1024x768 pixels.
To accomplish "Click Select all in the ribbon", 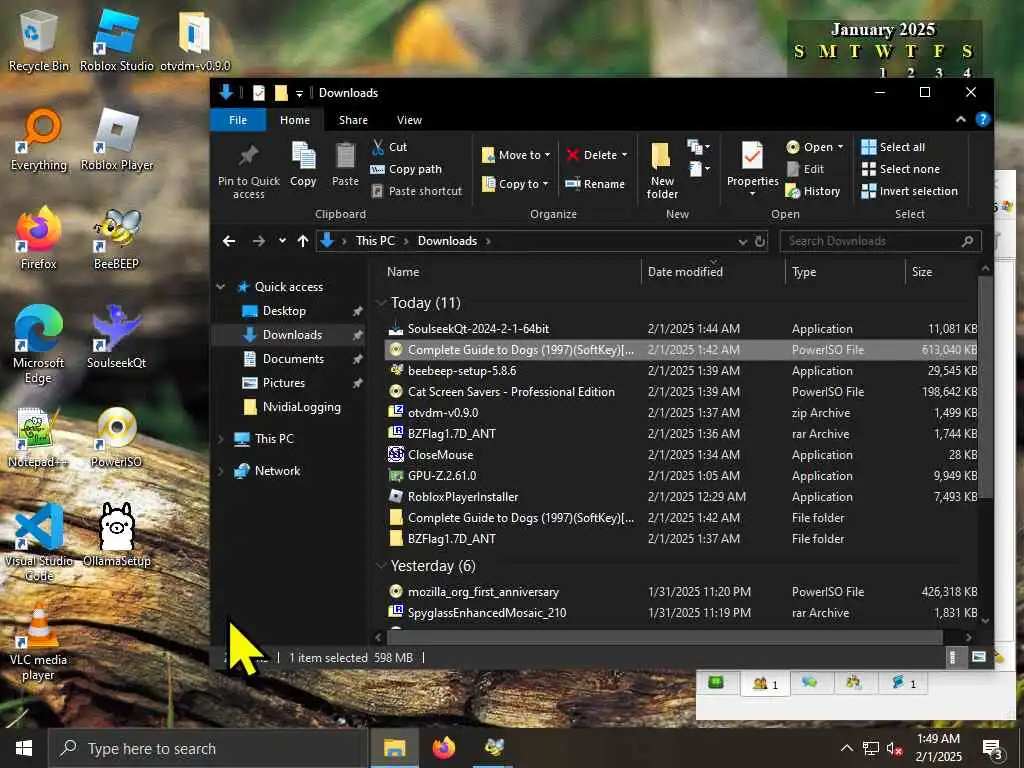I will click(893, 147).
